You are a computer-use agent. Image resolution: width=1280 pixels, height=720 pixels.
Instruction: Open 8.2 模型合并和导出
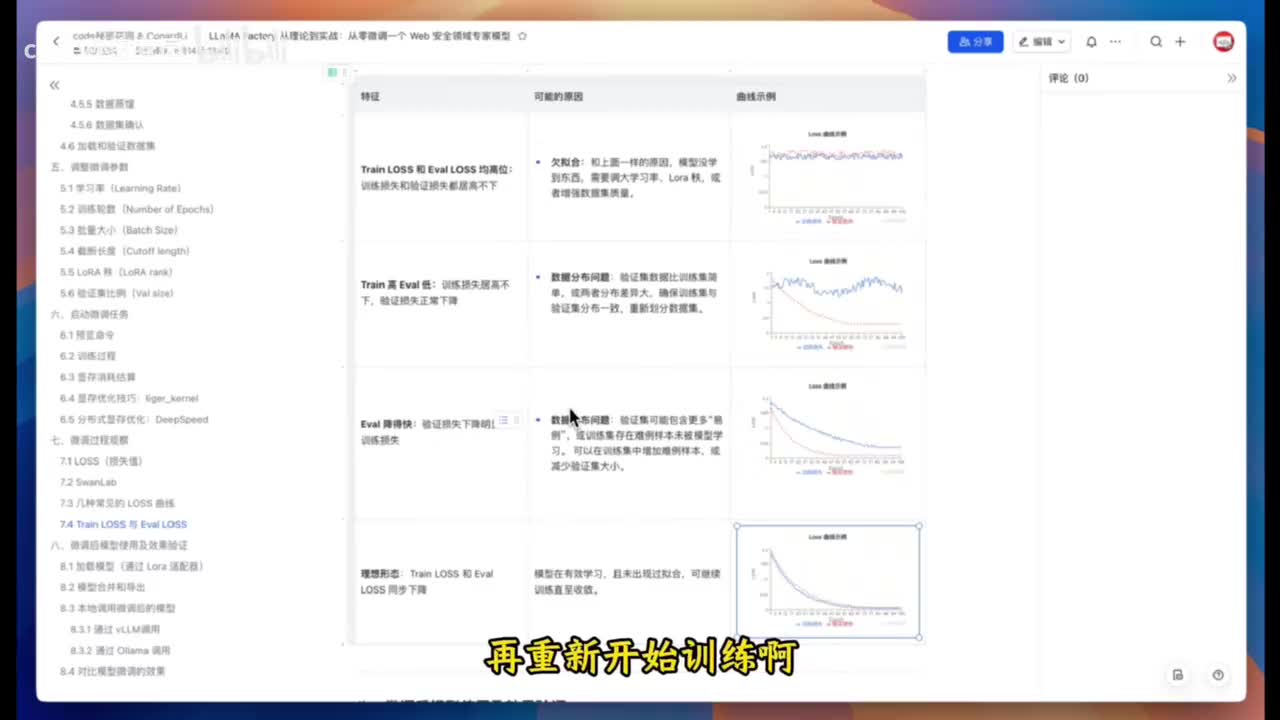pos(102,587)
